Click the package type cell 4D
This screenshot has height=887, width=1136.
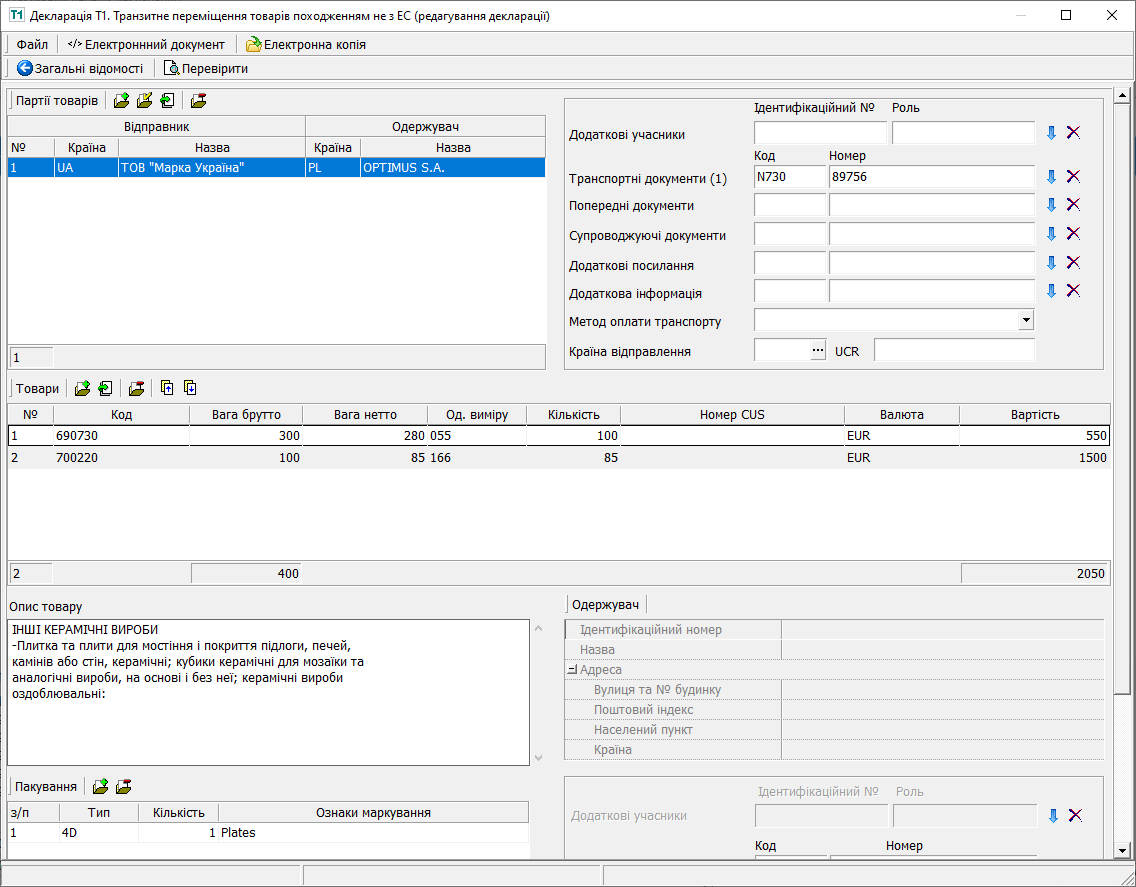point(99,833)
